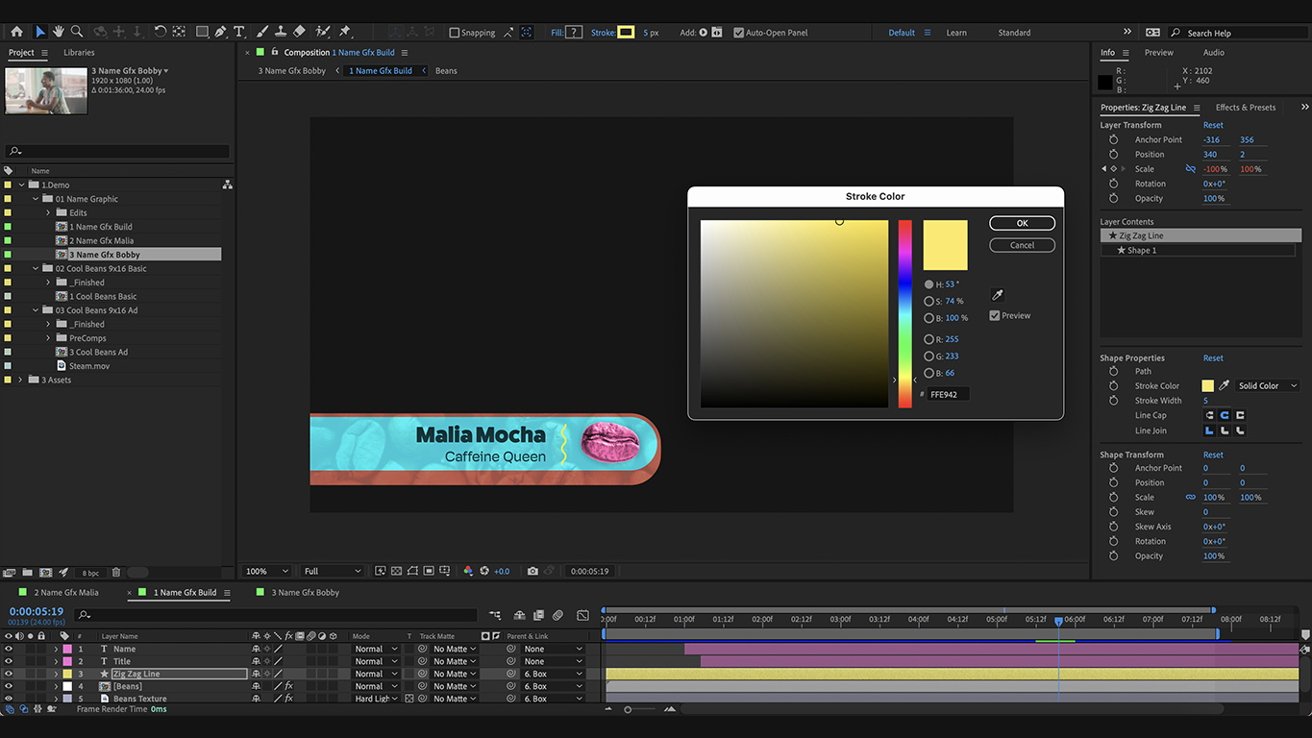Select the G green radio button

pos(929,356)
